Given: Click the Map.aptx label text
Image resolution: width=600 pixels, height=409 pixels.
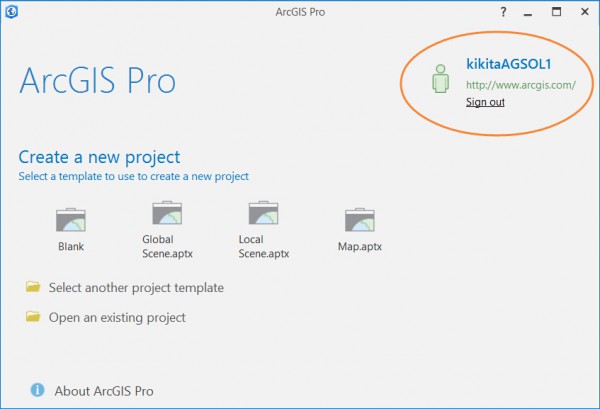Looking at the screenshot, I should (x=360, y=246).
